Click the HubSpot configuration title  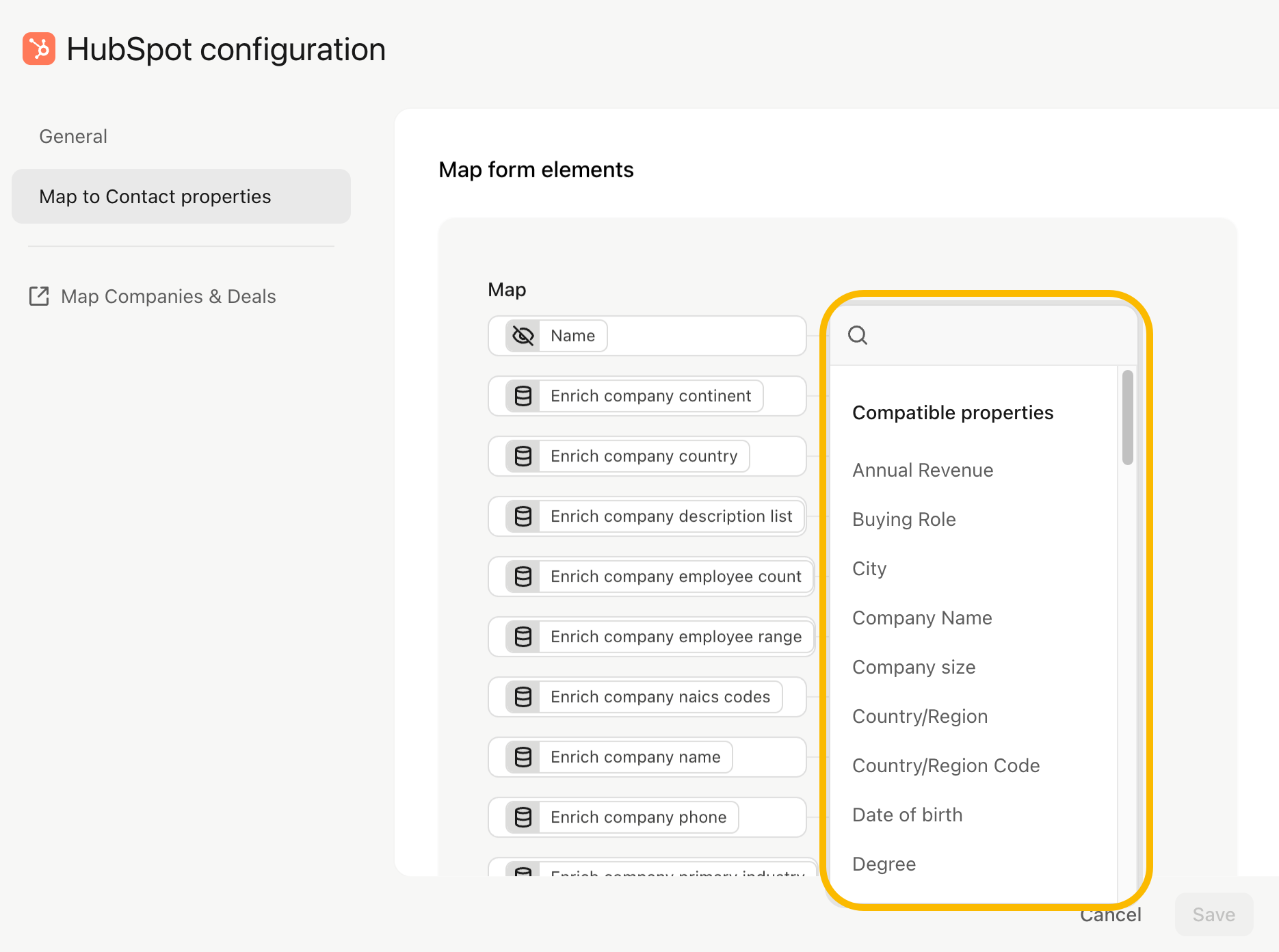click(x=226, y=49)
